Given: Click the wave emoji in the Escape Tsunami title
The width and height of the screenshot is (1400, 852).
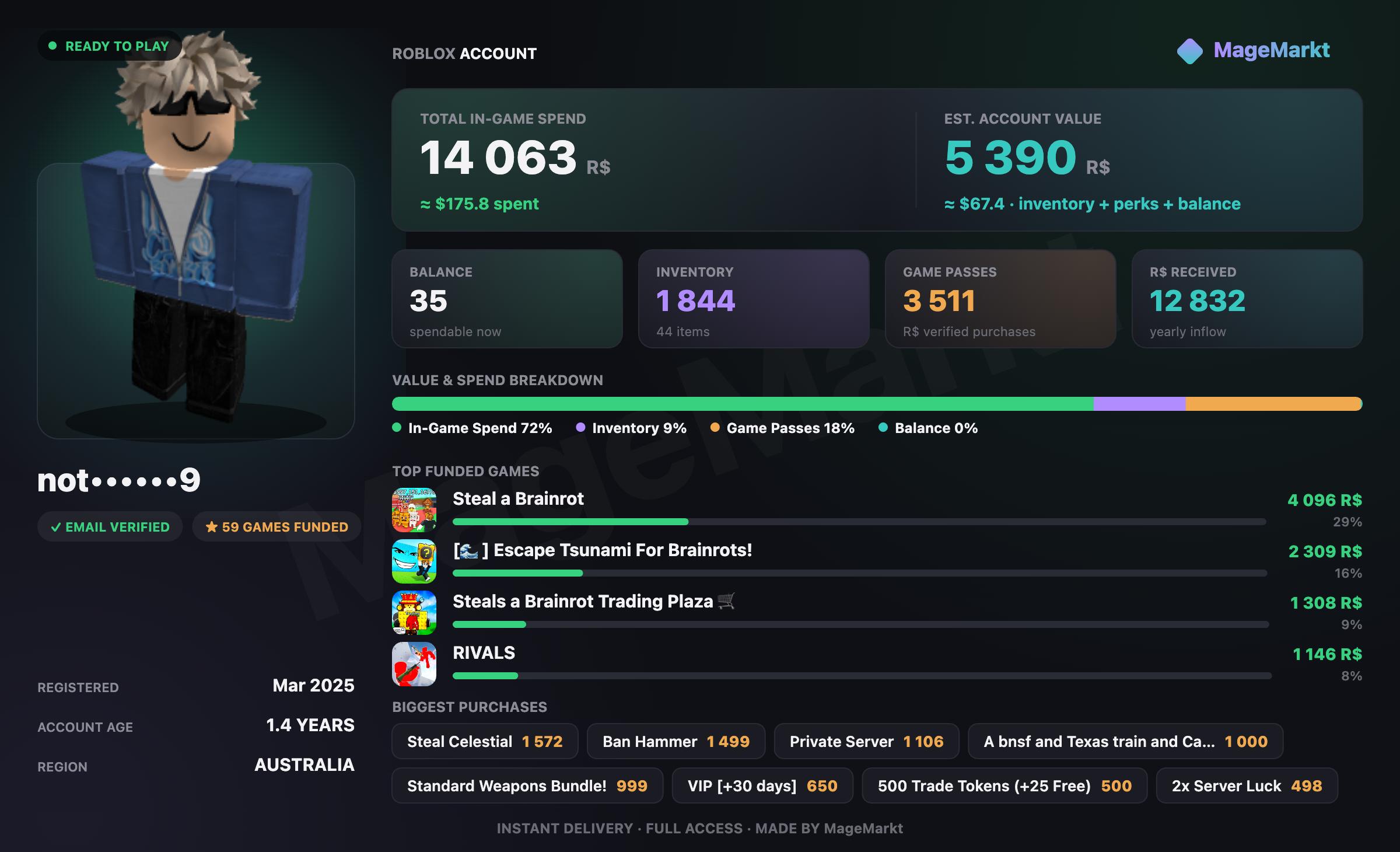Looking at the screenshot, I should click(468, 550).
